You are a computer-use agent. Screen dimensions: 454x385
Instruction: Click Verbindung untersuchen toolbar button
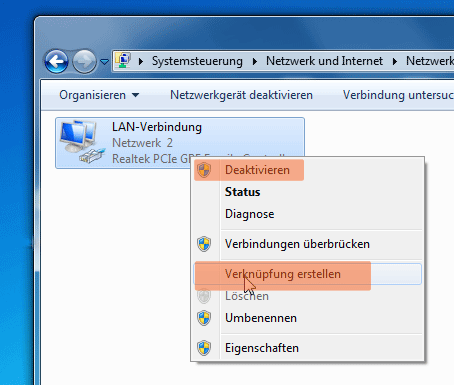398,95
